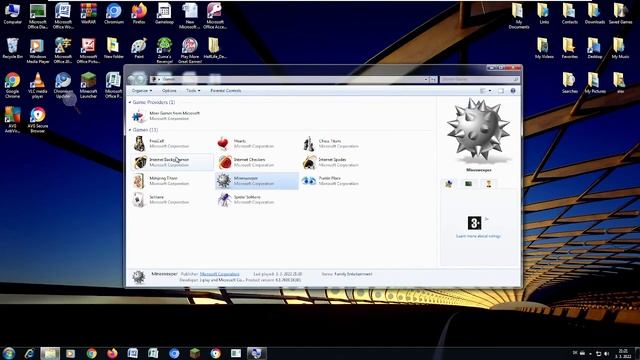Screen dimensions: 640x360
Task: Switch to statistics trophy tab in preview pane
Action: (x=489, y=184)
